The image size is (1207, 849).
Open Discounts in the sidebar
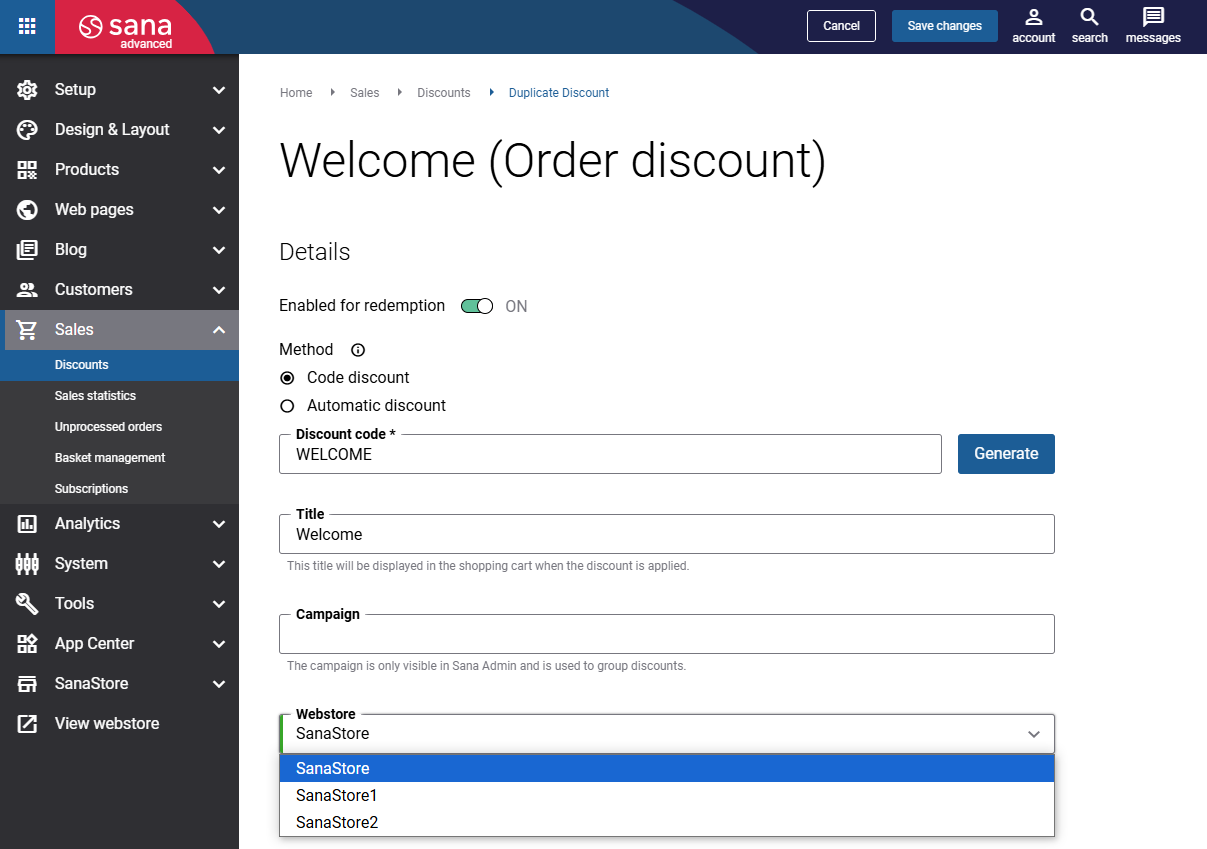point(119,365)
